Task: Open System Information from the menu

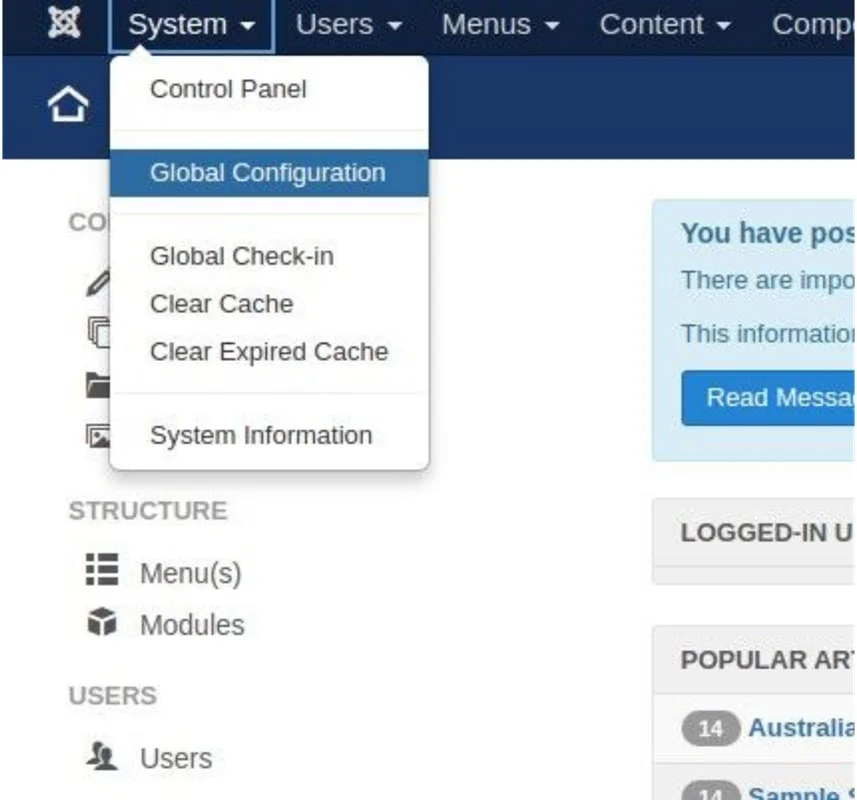Action: (261, 435)
